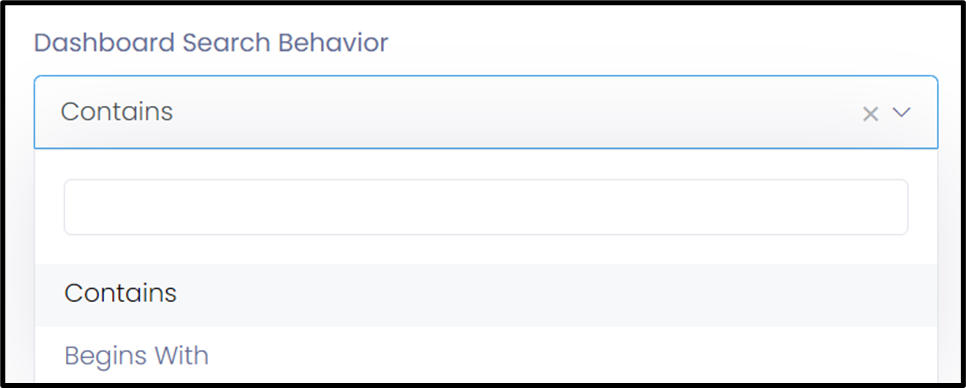This screenshot has height=388, width=966.
Task: Click the Contains text shown in the field
Action: (117, 111)
